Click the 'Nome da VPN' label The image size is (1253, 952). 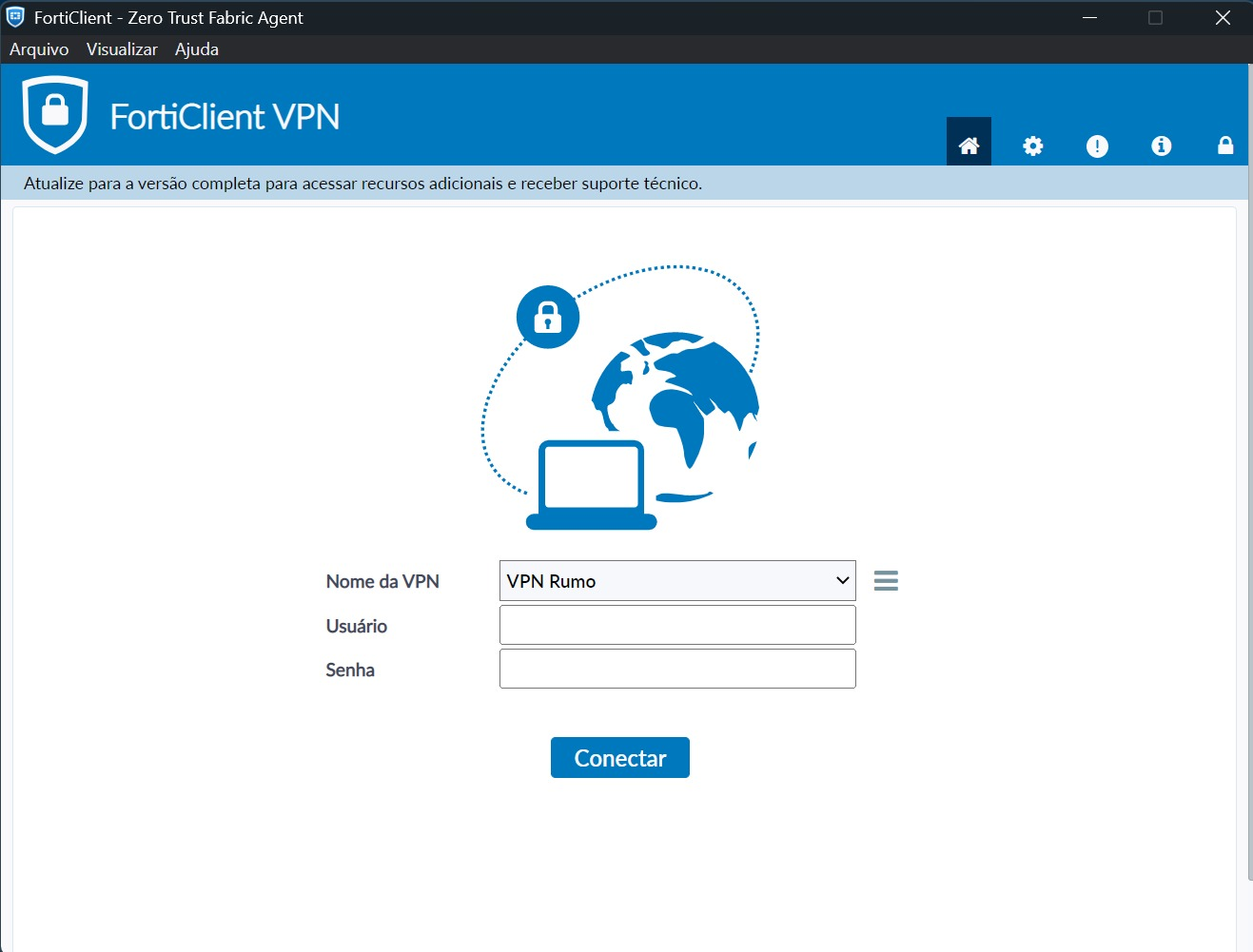click(382, 581)
